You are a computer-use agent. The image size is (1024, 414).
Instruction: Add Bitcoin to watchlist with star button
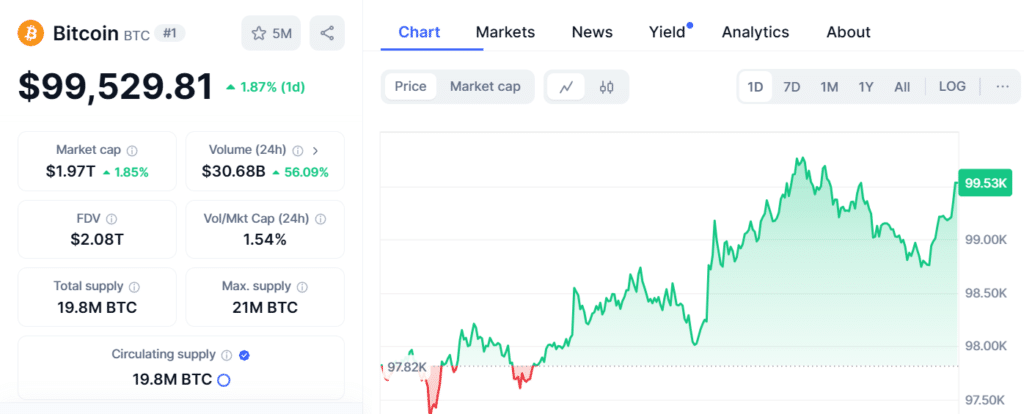click(x=271, y=33)
